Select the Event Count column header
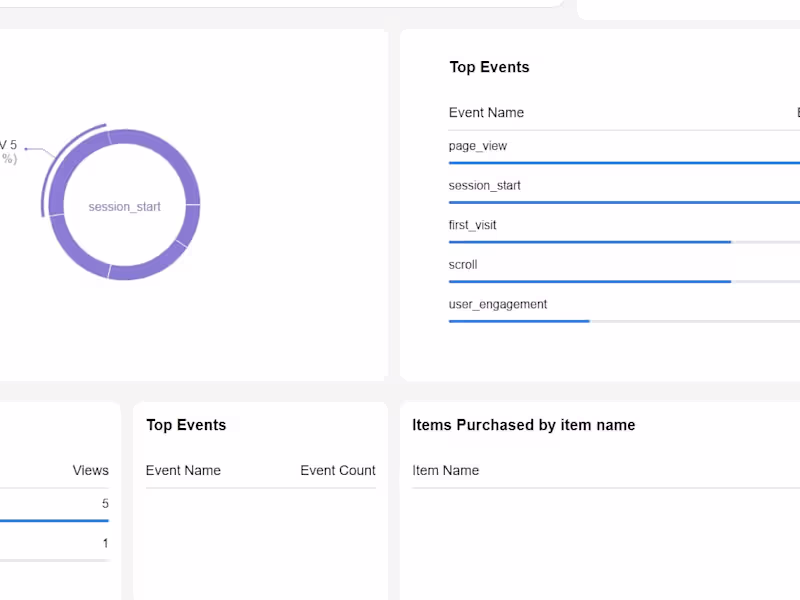Viewport: 800px width, 600px height. [337, 470]
